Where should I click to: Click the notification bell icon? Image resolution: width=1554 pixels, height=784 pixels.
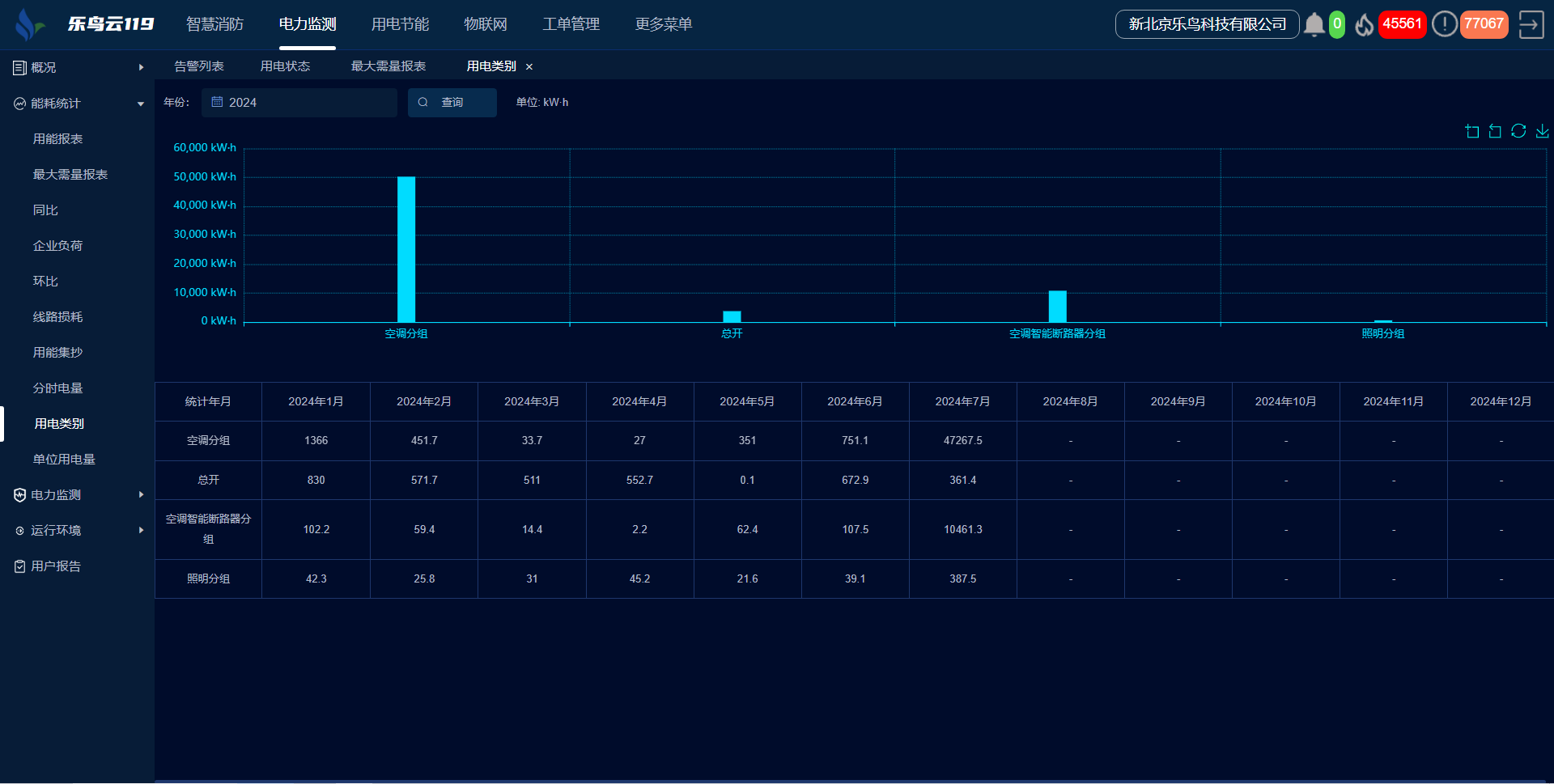click(x=1314, y=25)
